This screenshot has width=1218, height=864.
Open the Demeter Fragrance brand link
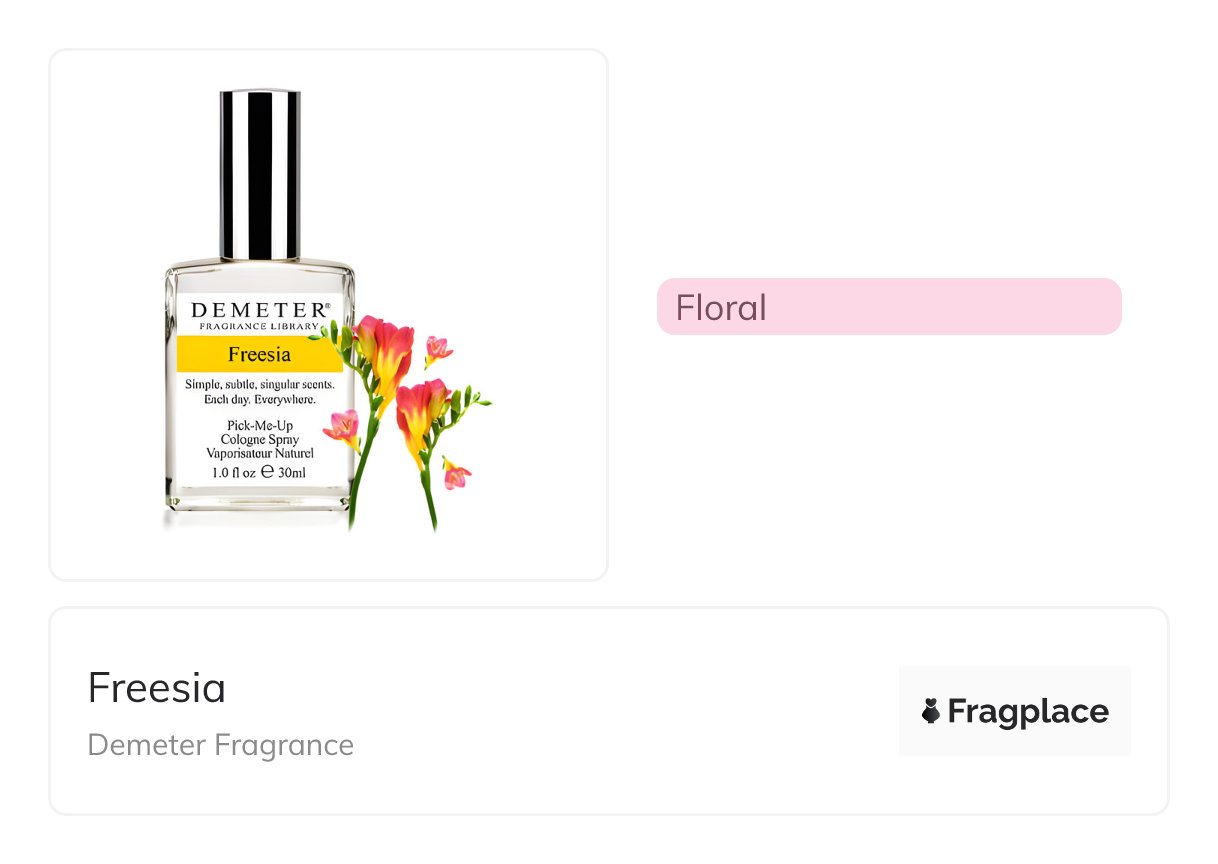tap(221, 745)
